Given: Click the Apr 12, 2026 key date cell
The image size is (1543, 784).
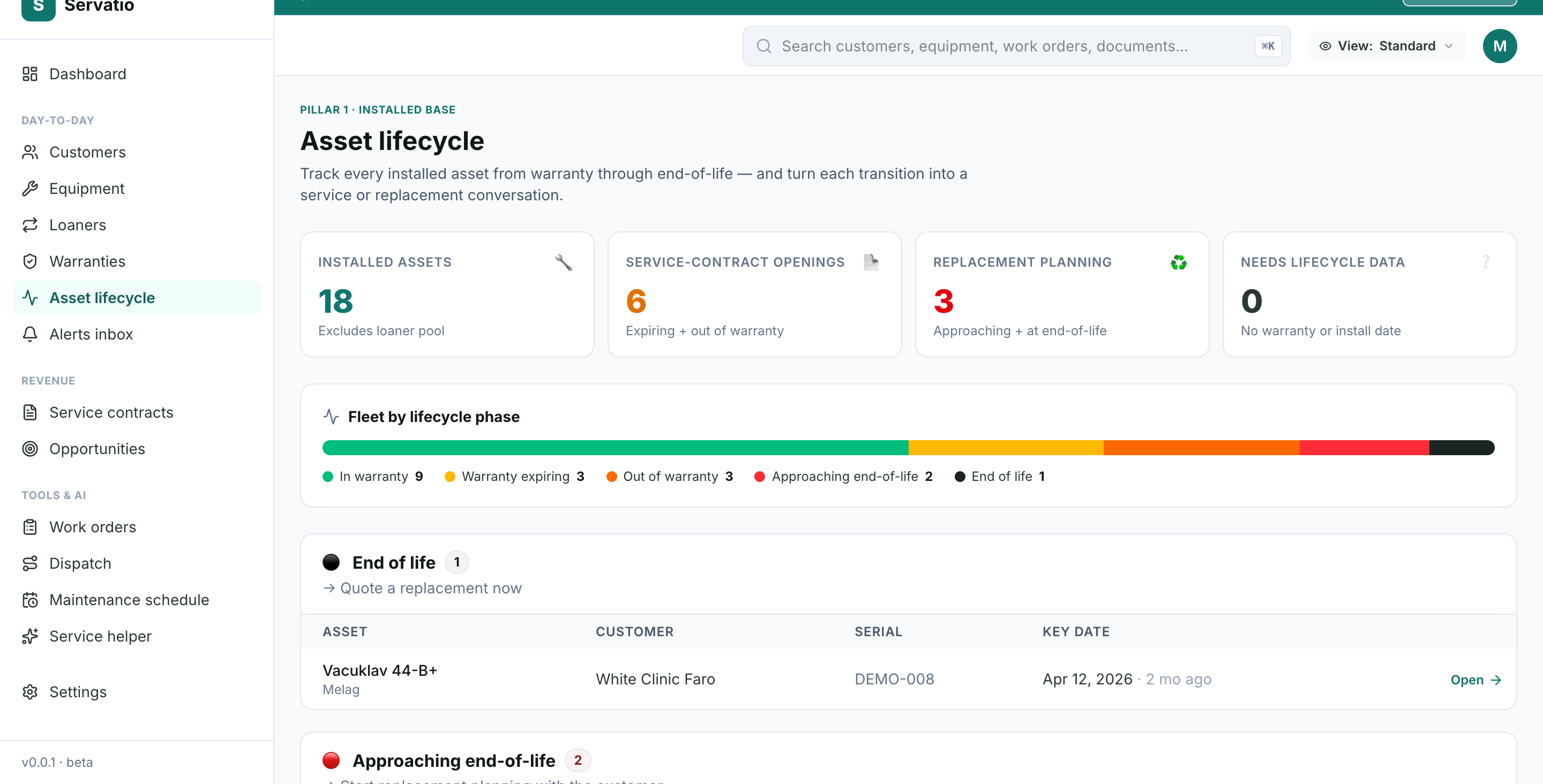Looking at the screenshot, I should point(1127,679).
